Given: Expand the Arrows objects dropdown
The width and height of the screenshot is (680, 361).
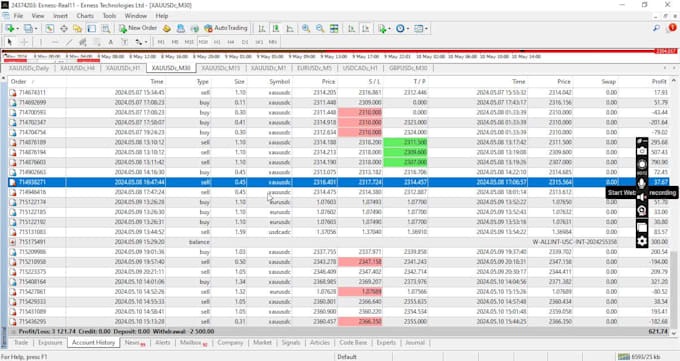Looking at the screenshot, I should (146, 42).
